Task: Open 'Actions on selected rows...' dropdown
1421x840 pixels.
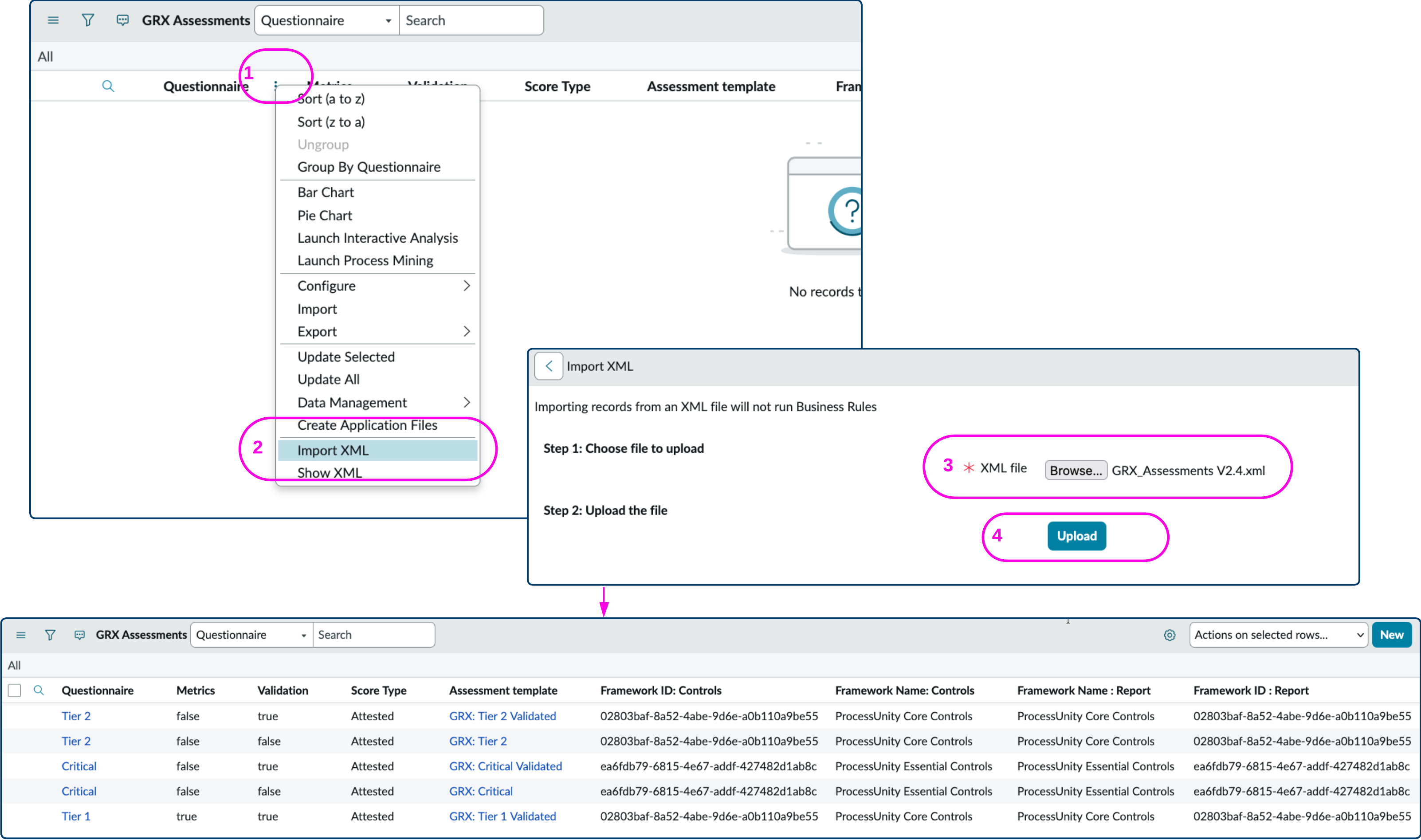Action: click(1278, 635)
